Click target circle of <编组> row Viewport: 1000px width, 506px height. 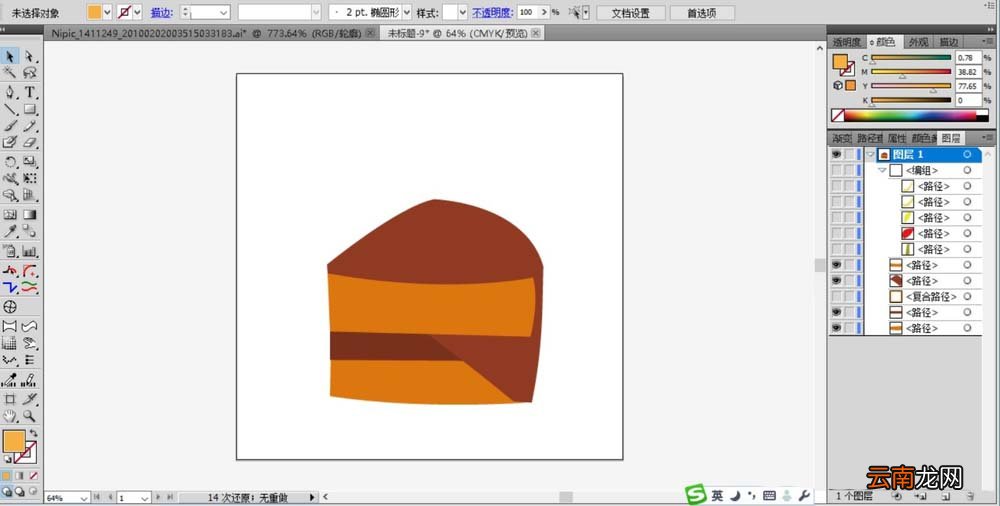967,170
